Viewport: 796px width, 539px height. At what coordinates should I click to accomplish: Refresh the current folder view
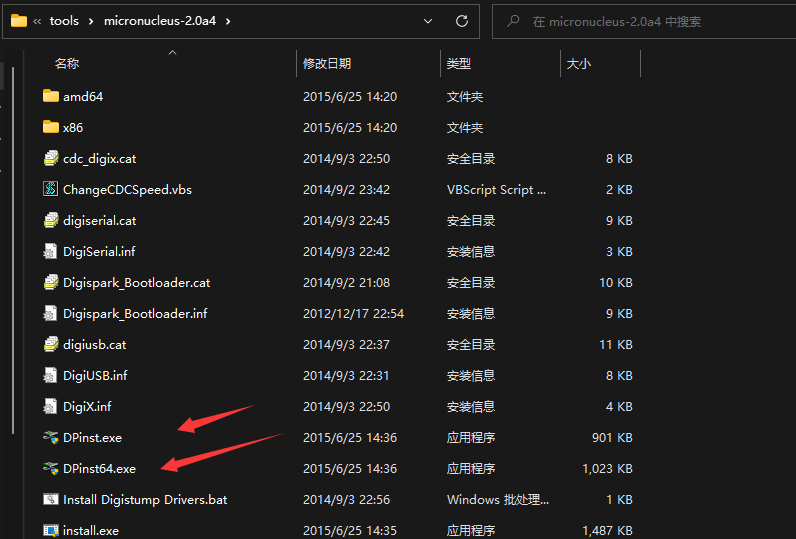[461, 21]
